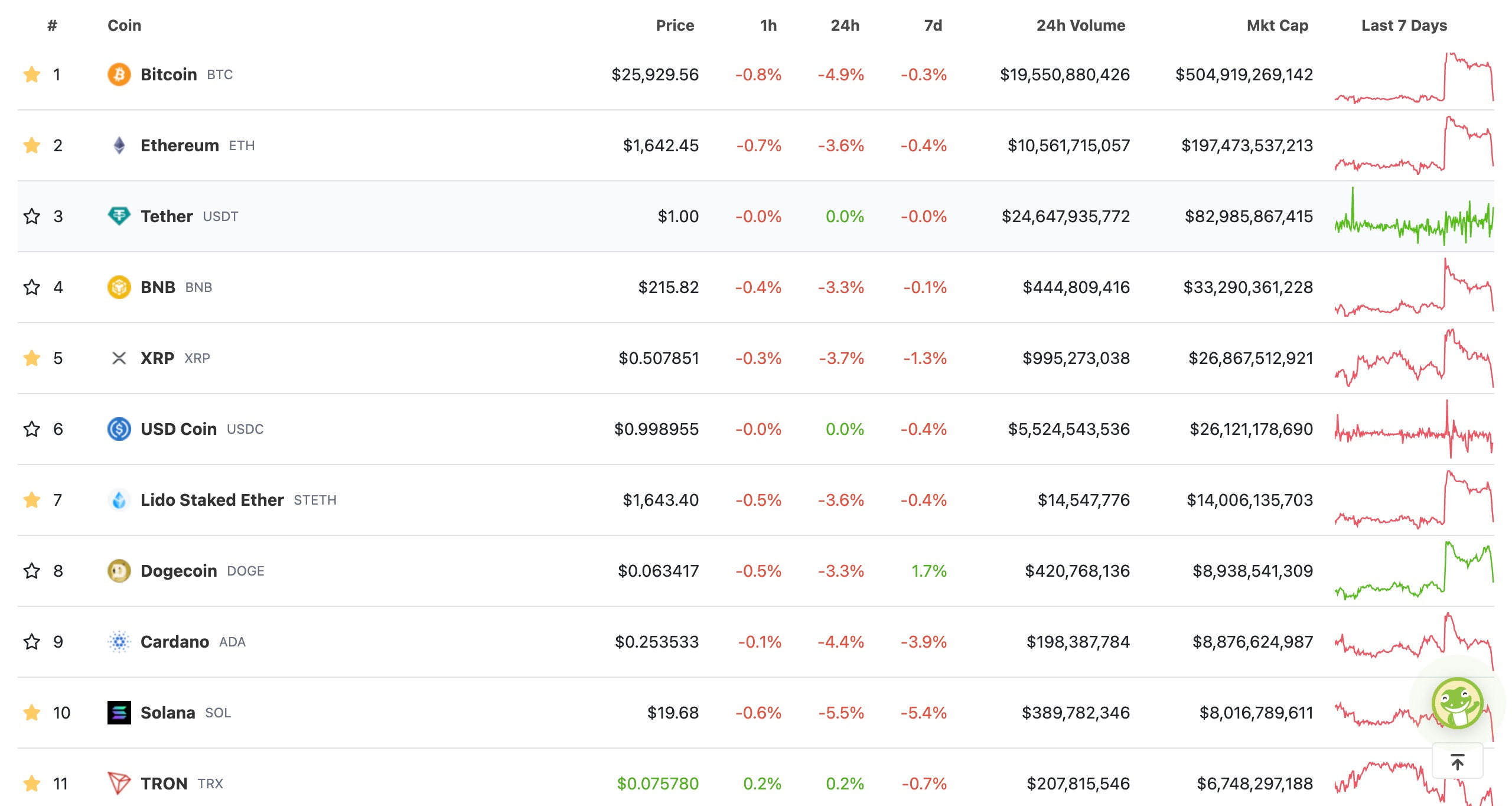Sort by 24h Volume column header
This screenshot has height=806, width=1512.
coord(1081,25)
